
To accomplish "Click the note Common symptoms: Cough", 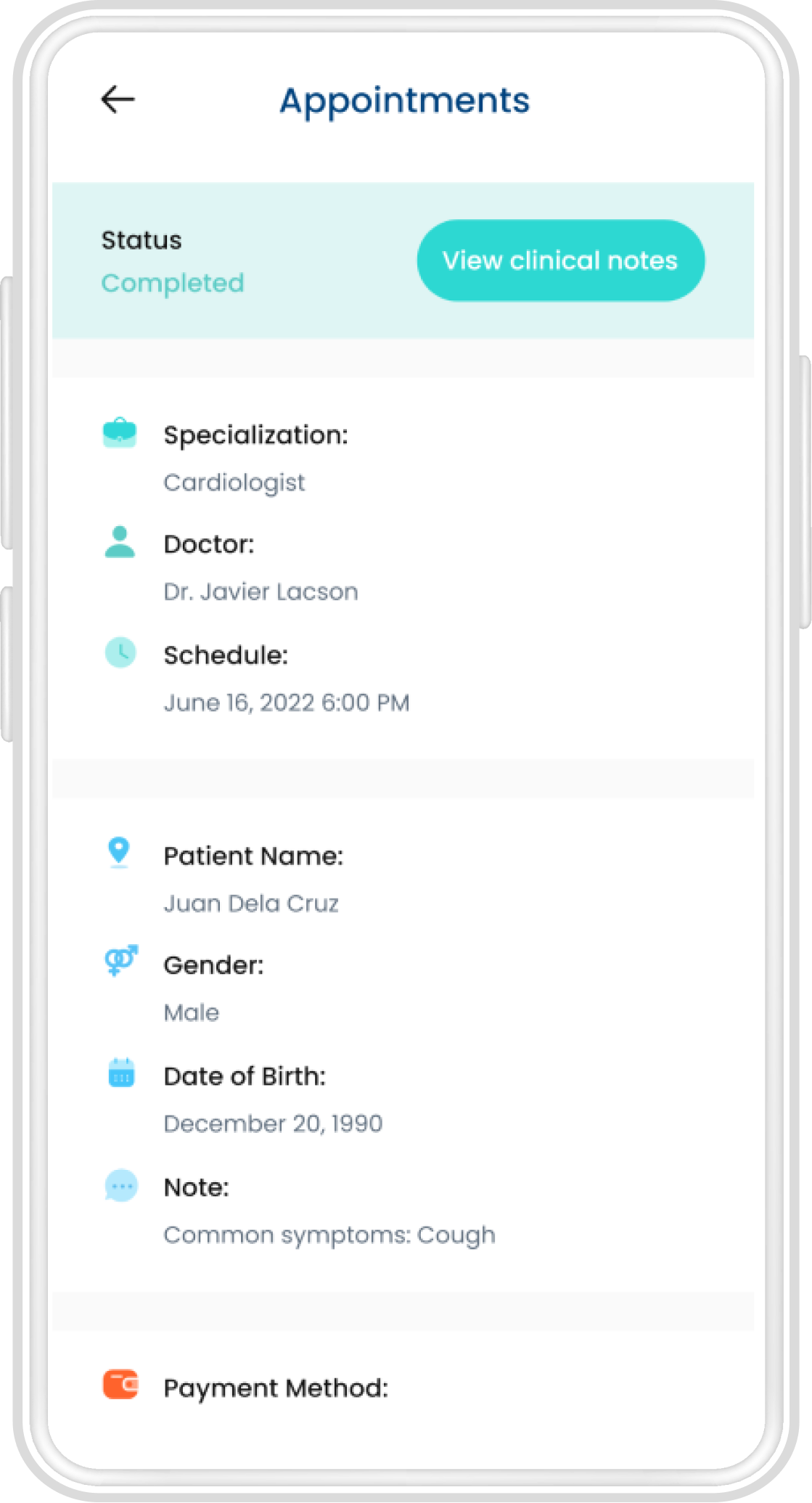I will [329, 1235].
